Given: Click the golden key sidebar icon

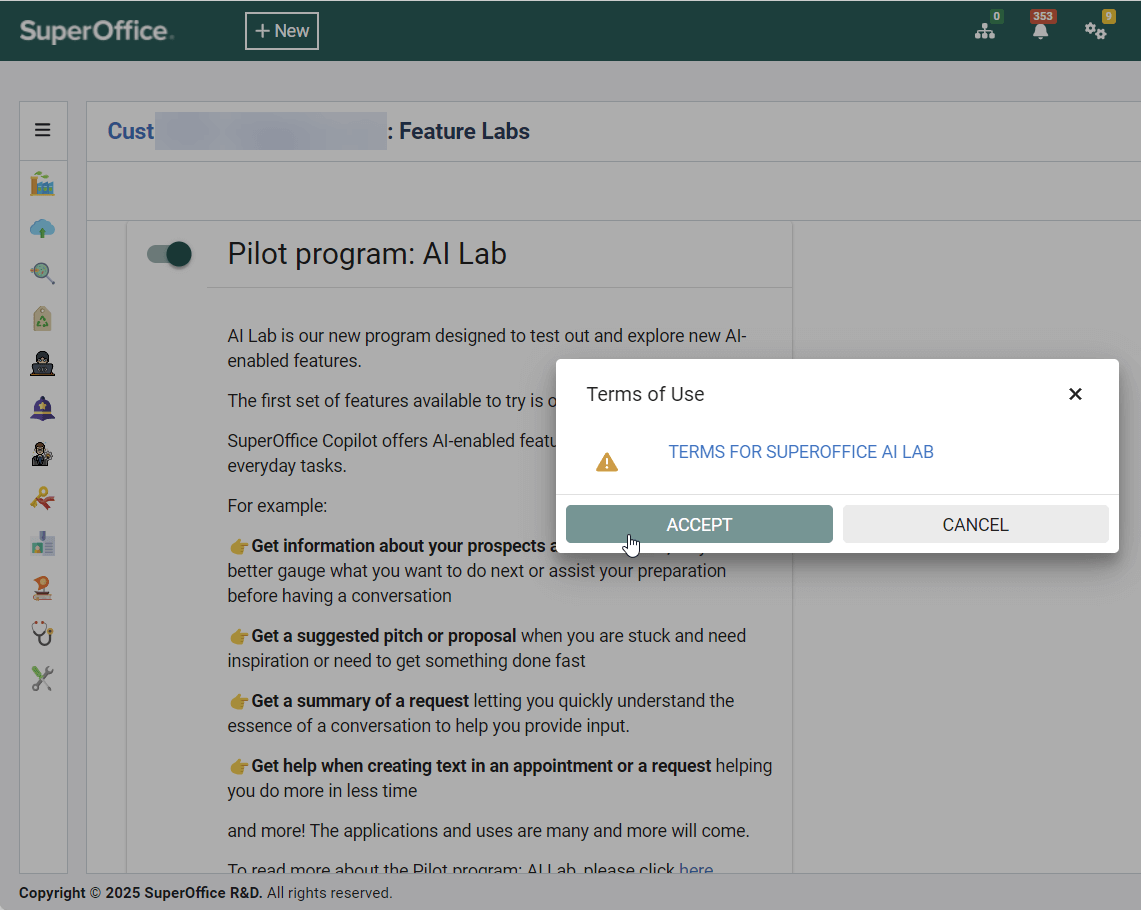Looking at the screenshot, I should pyautogui.click(x=42, y=499).
